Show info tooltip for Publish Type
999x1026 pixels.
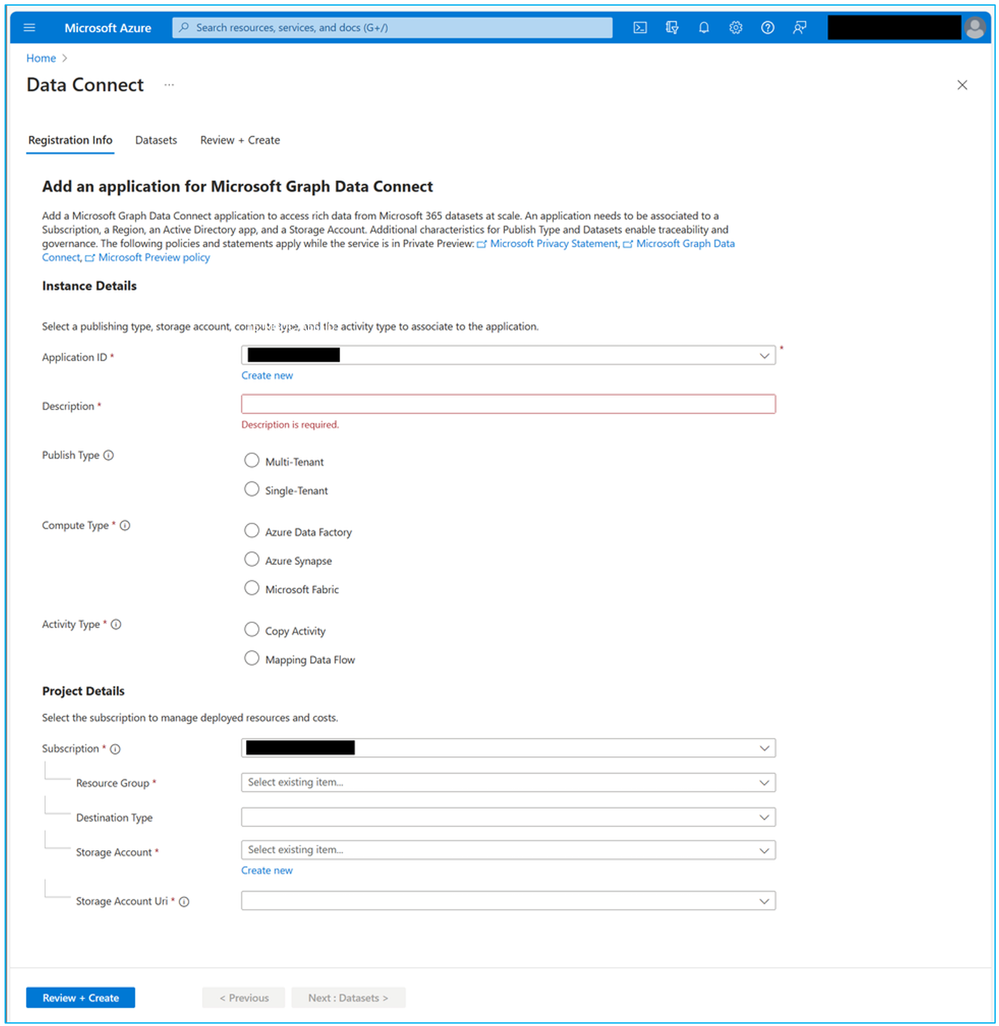(109, 455)
